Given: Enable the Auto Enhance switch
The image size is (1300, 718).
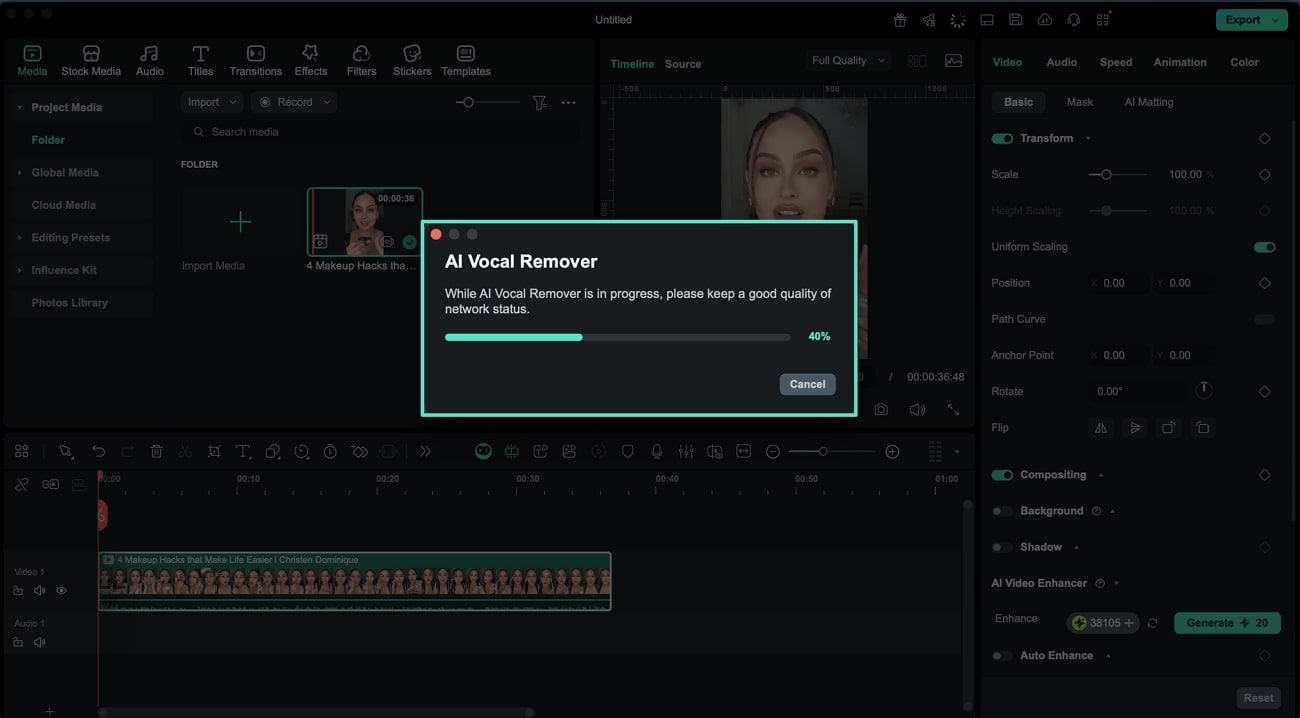Looking at the screenshot, I should pyautogui.click(x=1002, y=656).
